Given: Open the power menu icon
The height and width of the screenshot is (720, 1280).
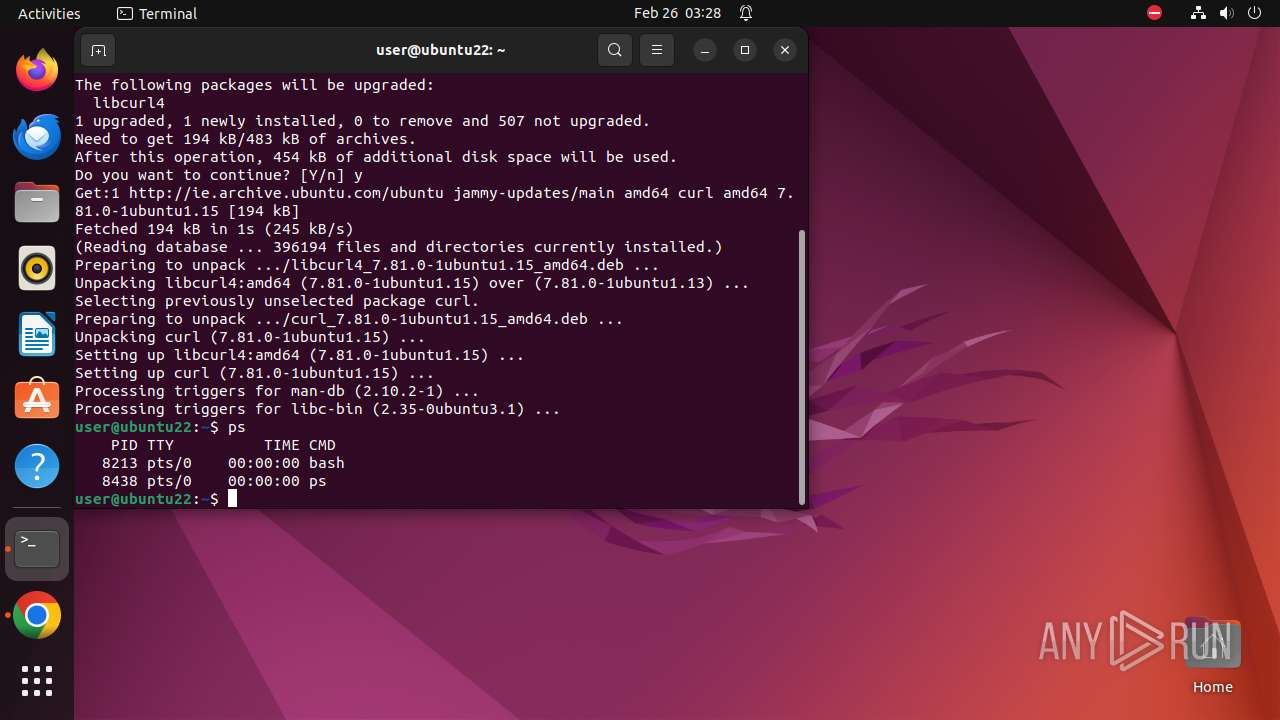Looking at the screenshot, I should click(x=1255, y=13).
